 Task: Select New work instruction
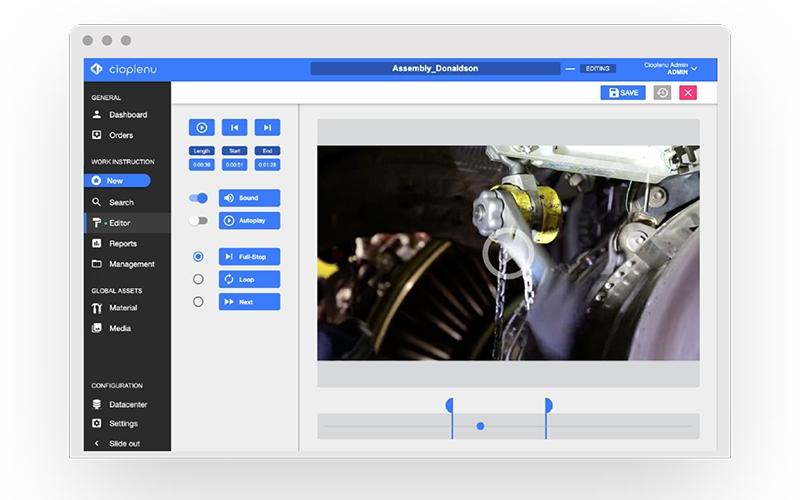click(x=117, y=181)
